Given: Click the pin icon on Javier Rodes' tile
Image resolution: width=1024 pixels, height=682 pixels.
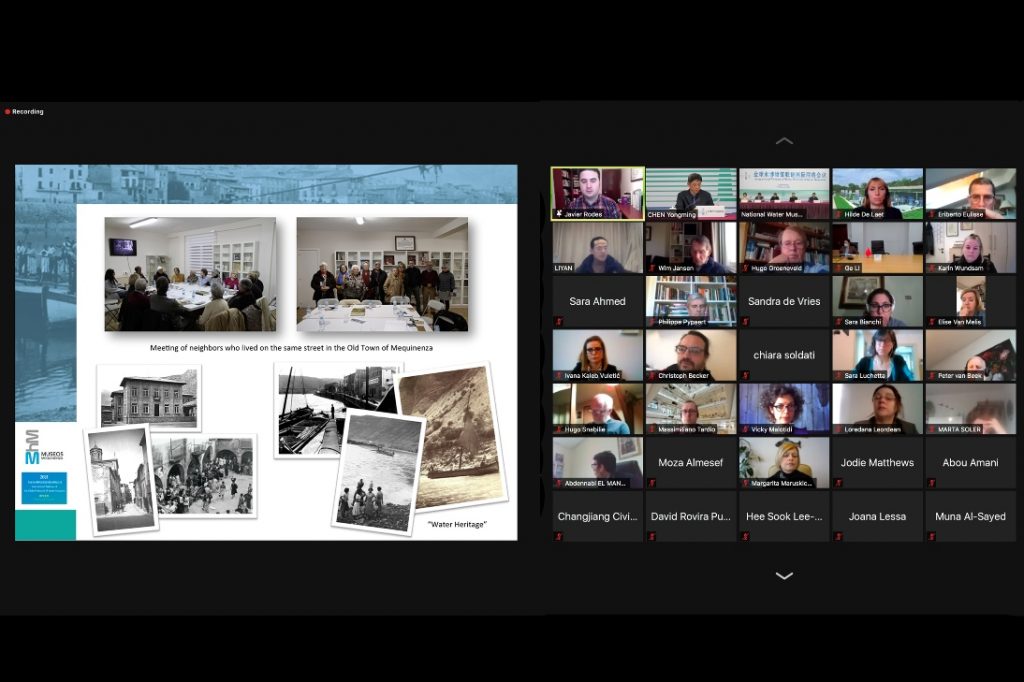Looking at the screenshot, I should pos(559,214).
